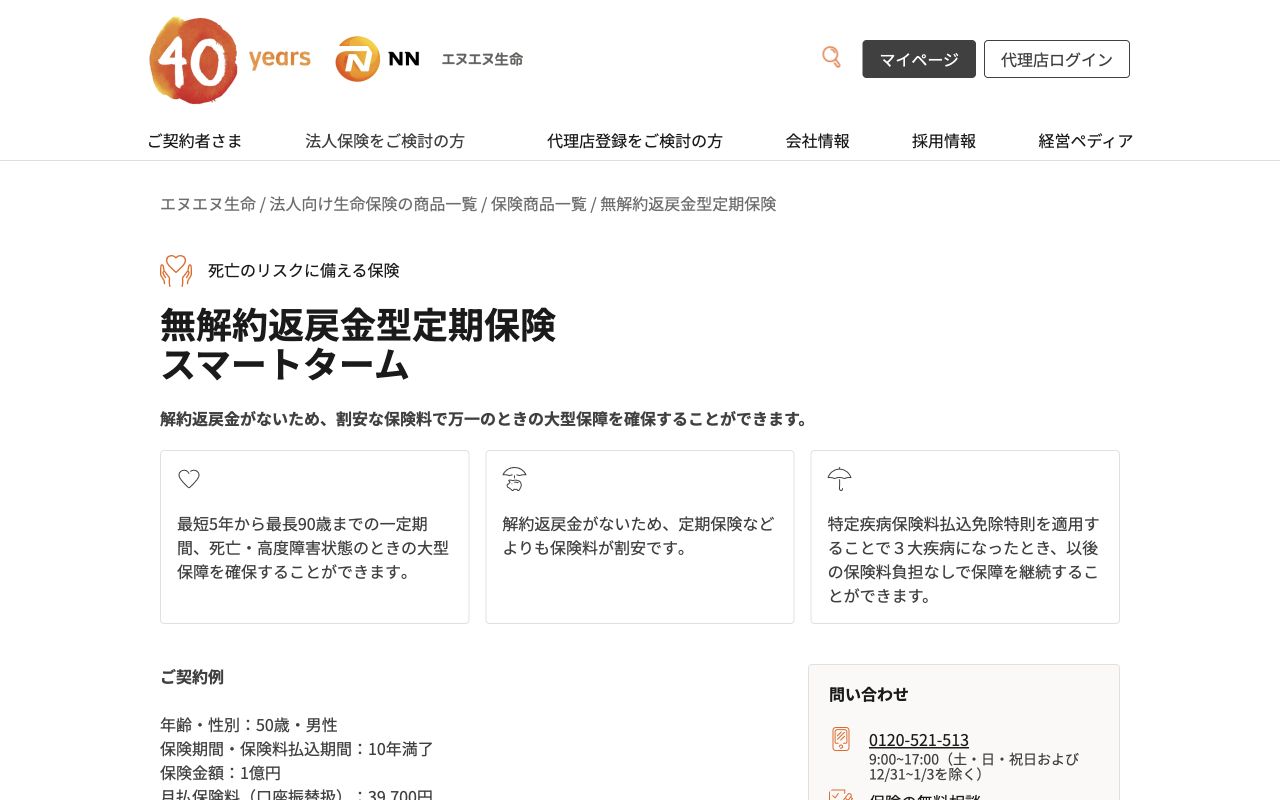The height and width of the screenshot is (800, 1280).
Task: Click the phone icon in contact box
Action: click(x=841, y=739)
